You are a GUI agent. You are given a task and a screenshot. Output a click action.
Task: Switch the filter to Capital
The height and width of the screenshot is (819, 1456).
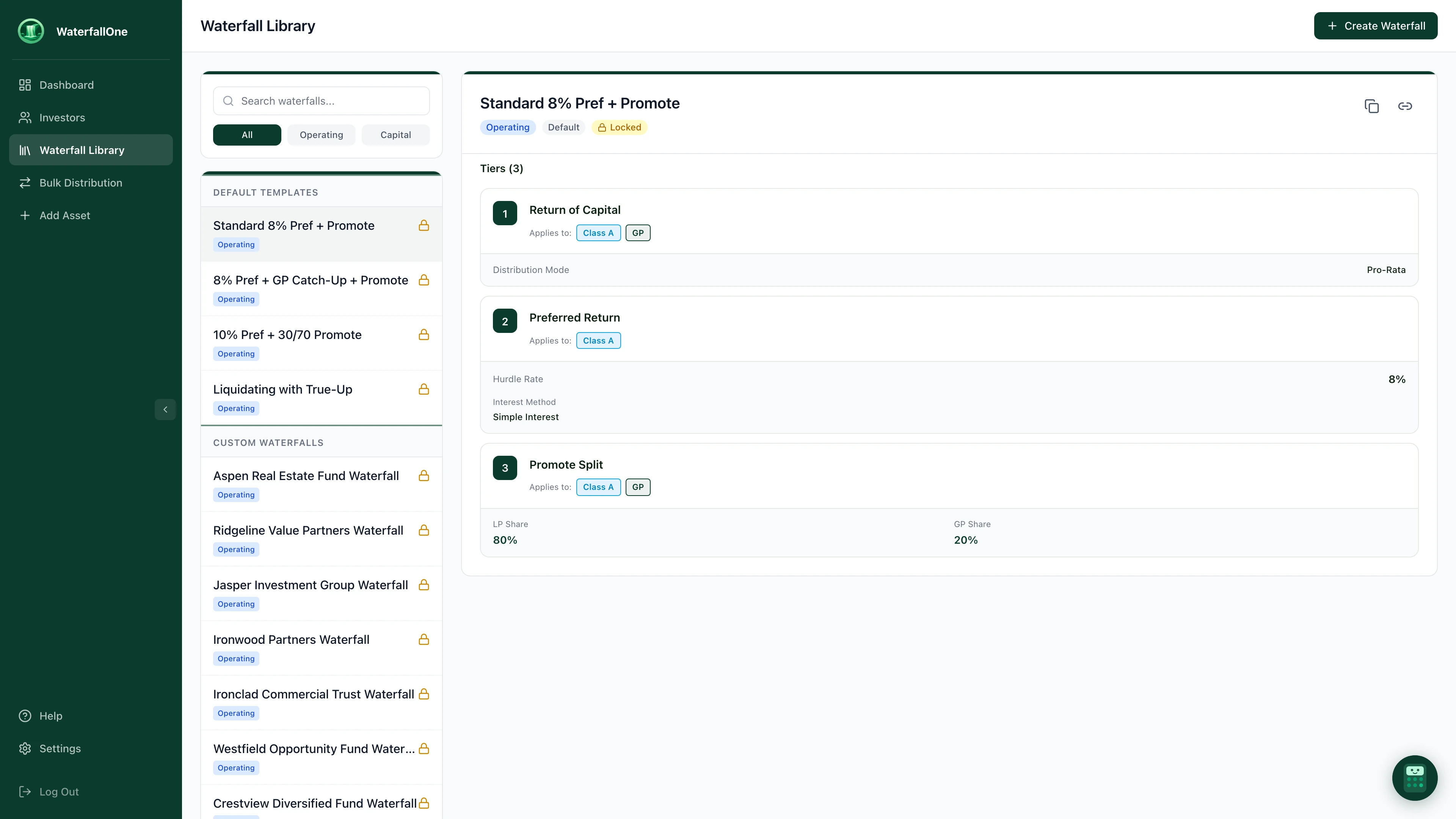pos(395,135)
